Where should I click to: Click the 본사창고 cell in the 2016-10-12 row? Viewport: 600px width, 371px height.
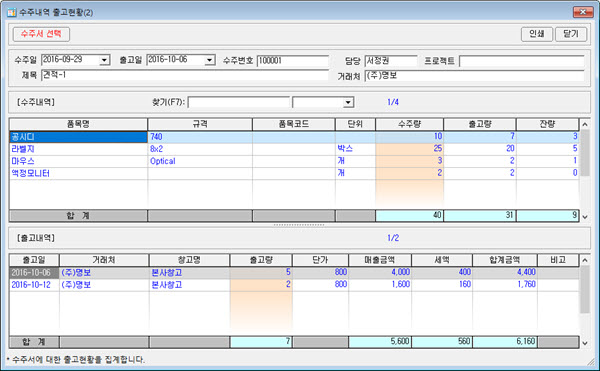point(189,285)
